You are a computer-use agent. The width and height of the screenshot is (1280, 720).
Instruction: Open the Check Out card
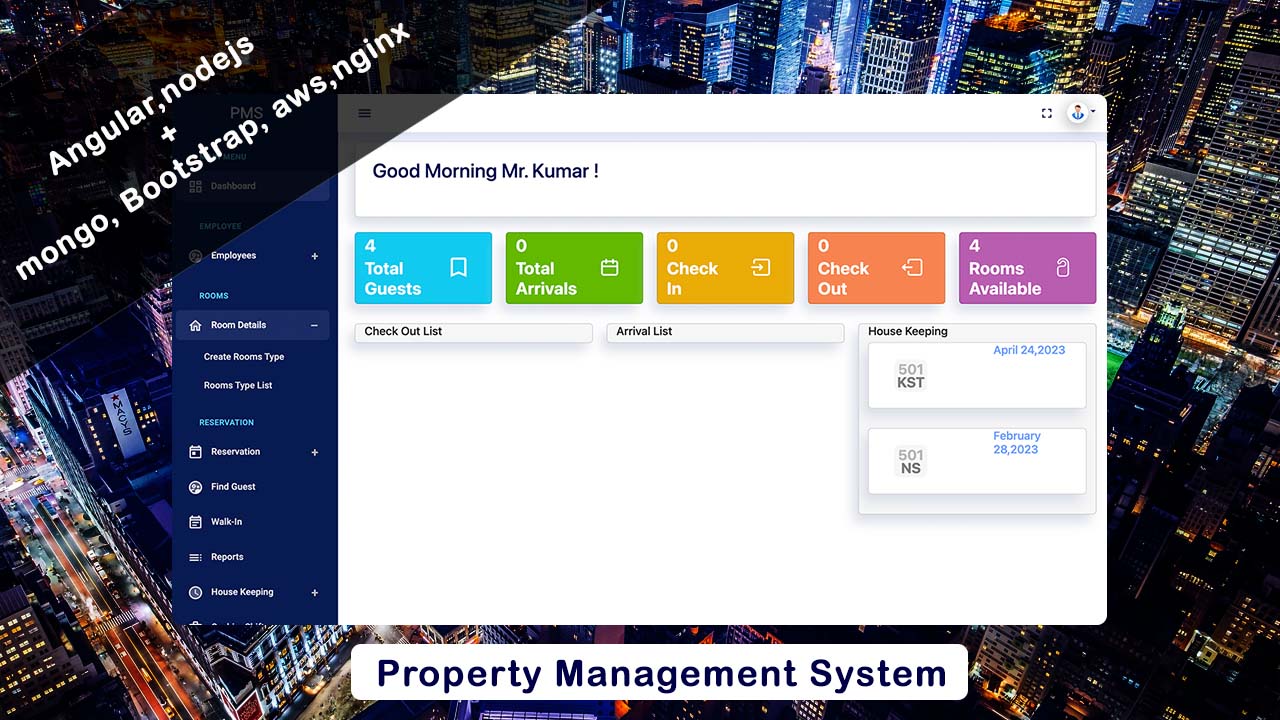point(876,268)
